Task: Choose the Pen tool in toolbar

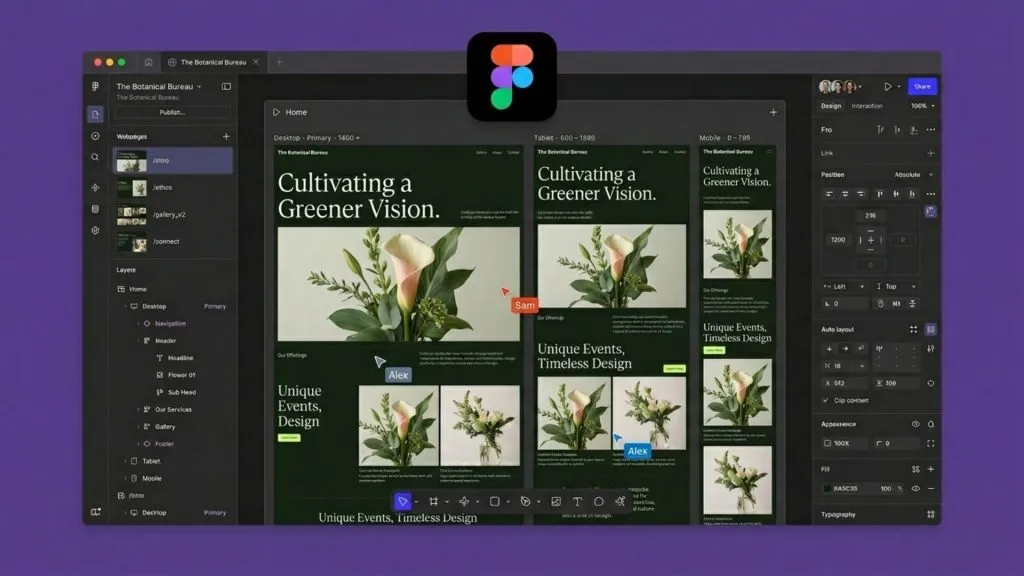Action: [525, 502]
